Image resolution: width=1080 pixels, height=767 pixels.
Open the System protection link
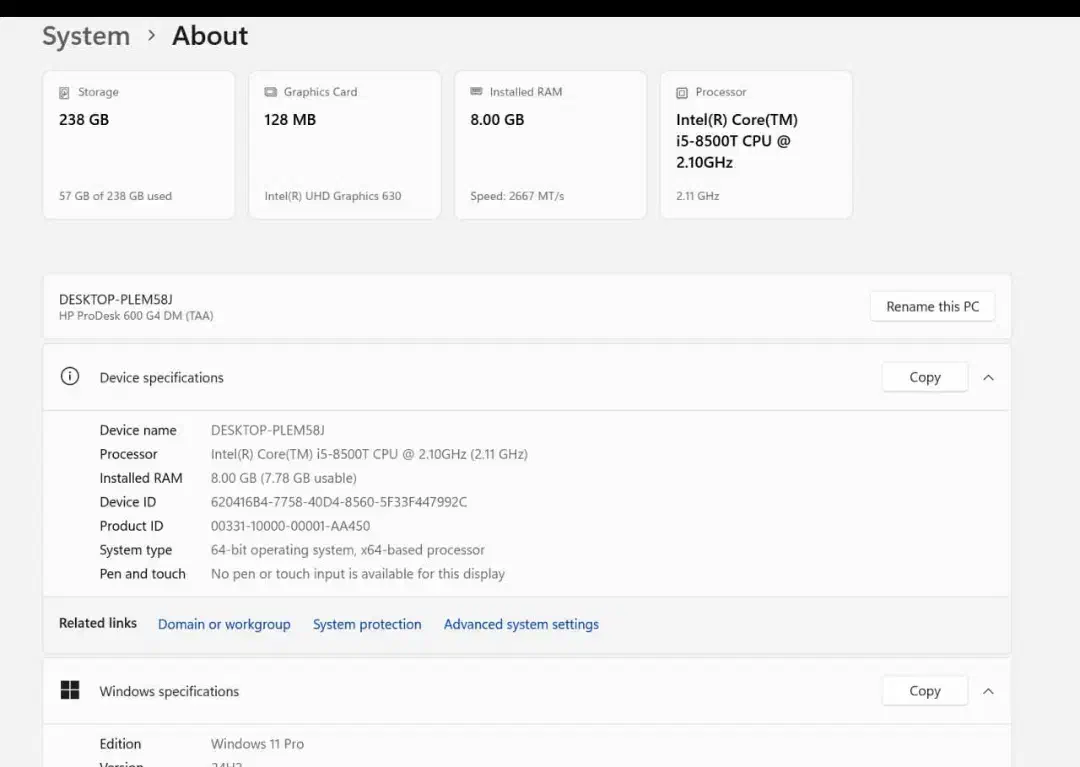(367, 624)
